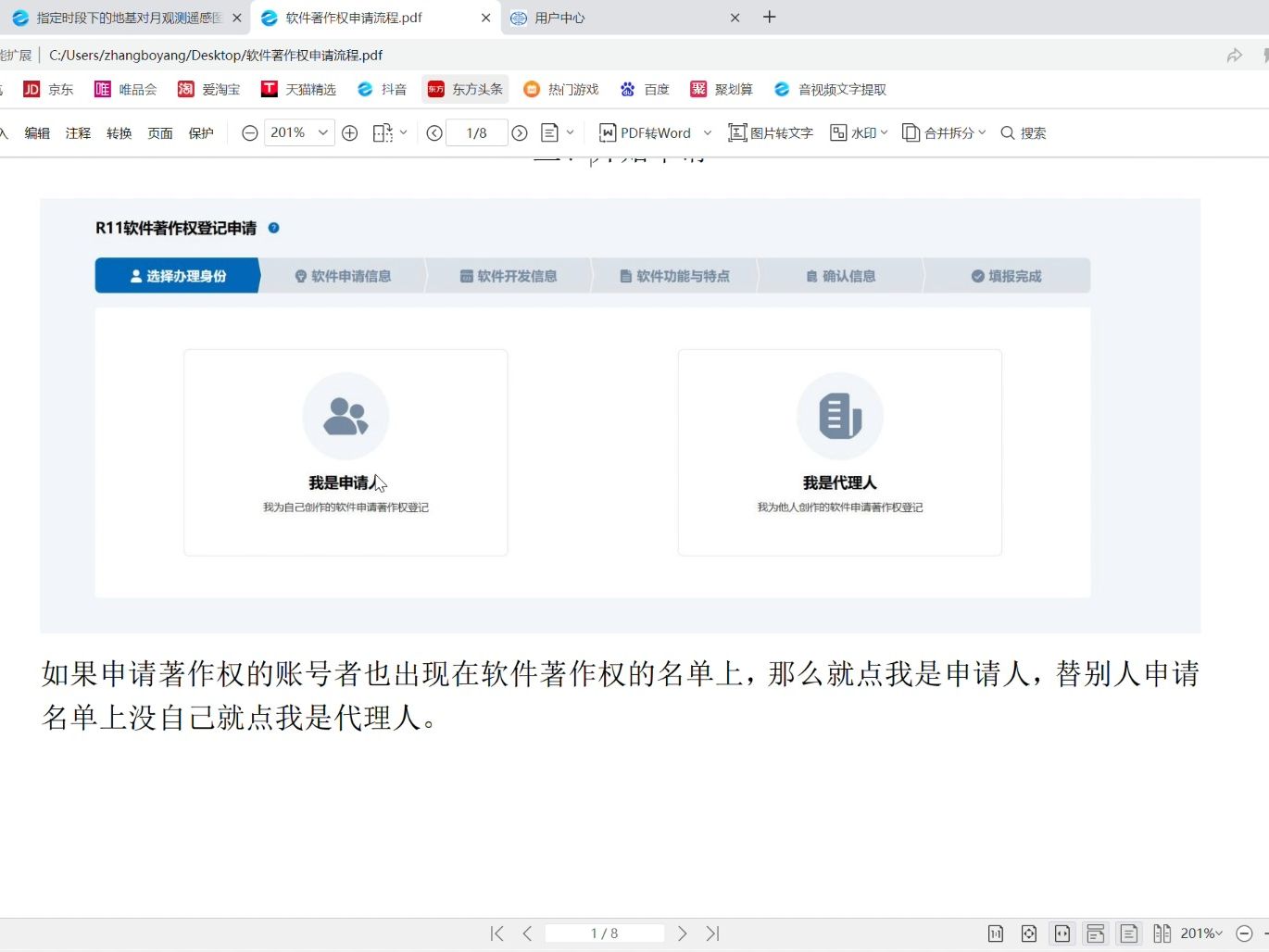The height and width of the screenshot is (952, 1269).
Task: Open the 保护 protect menu
Action: point(201,133)
